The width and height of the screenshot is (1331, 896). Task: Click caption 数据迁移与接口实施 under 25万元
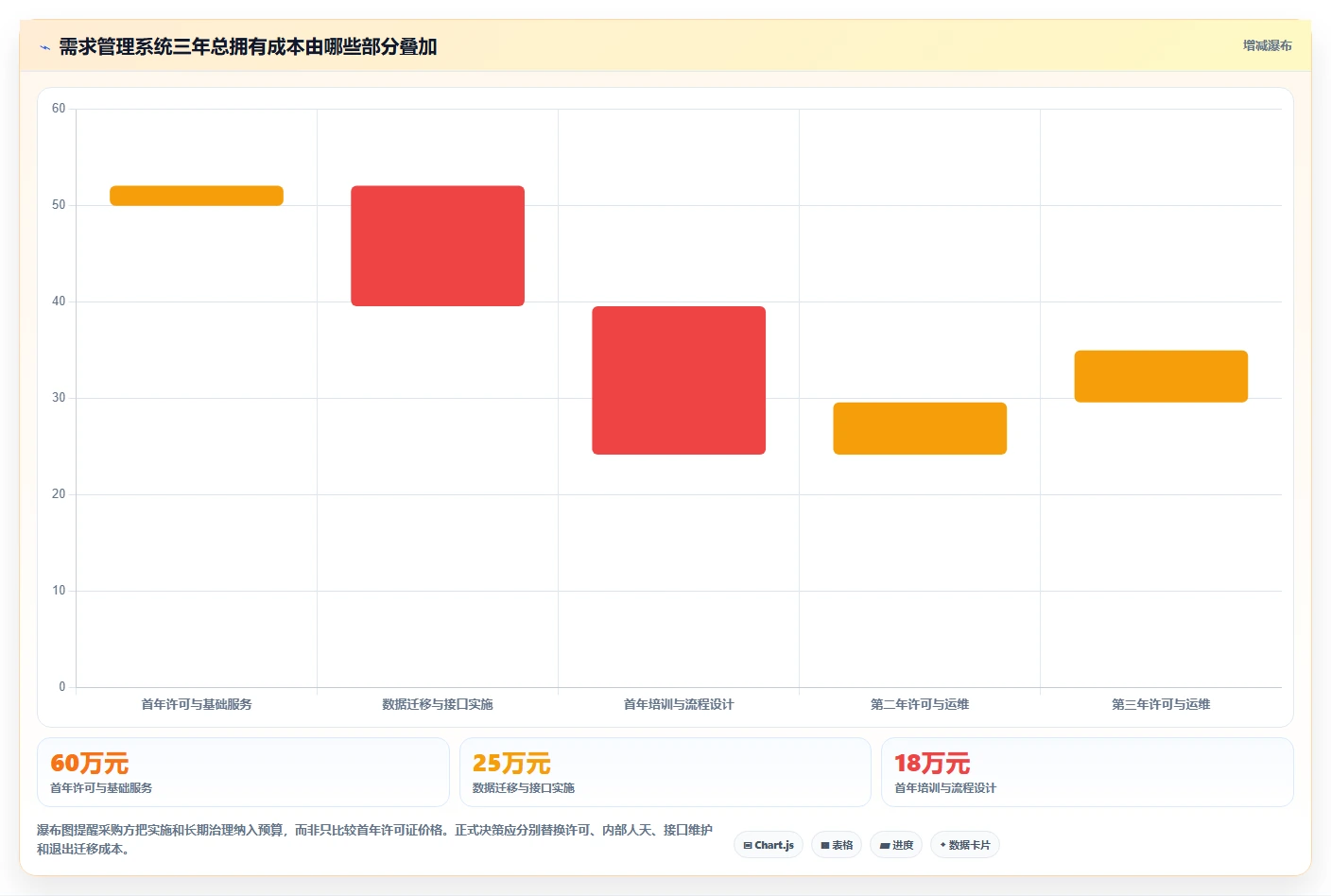[x=524, y=787]
